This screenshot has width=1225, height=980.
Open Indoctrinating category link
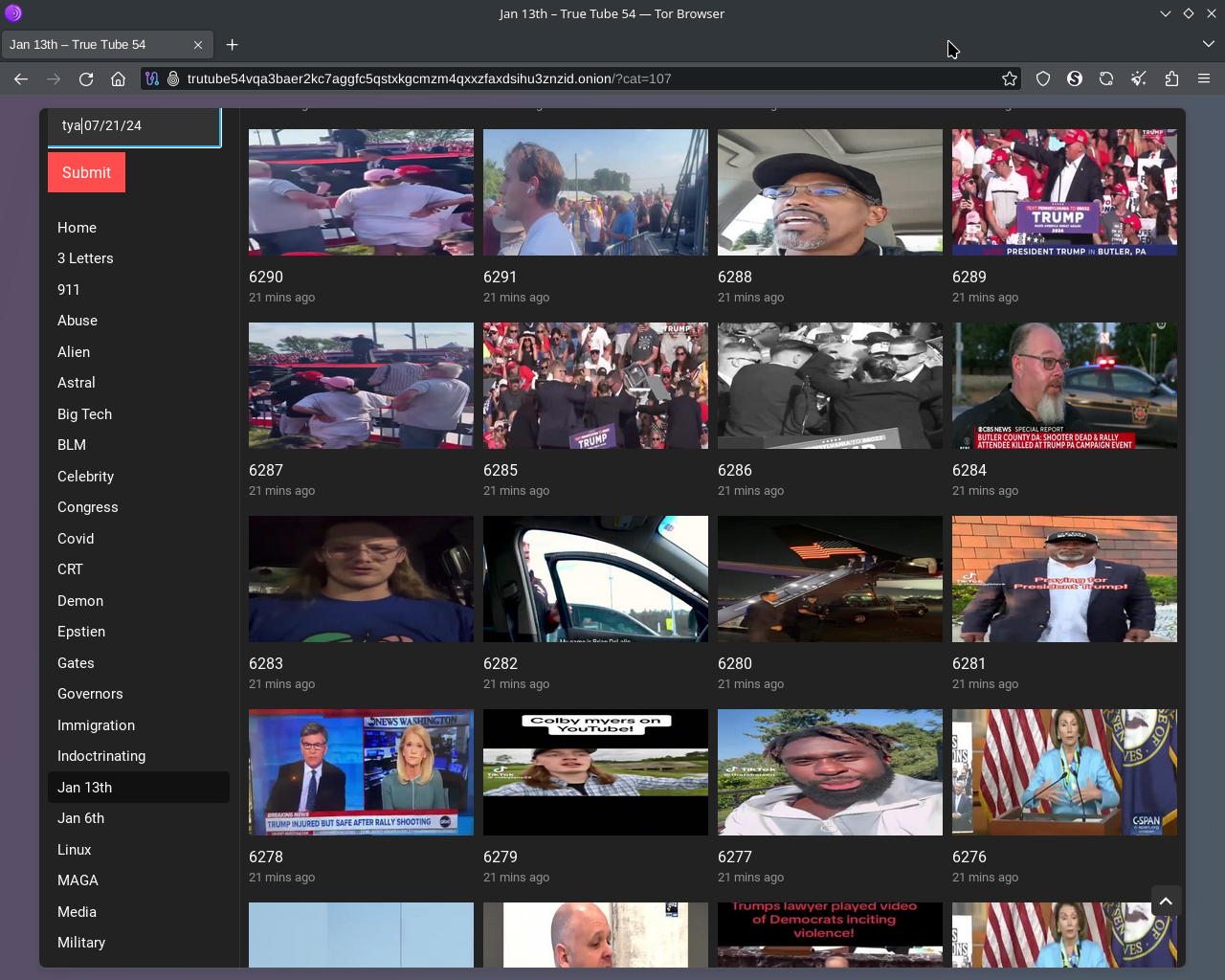101,756
